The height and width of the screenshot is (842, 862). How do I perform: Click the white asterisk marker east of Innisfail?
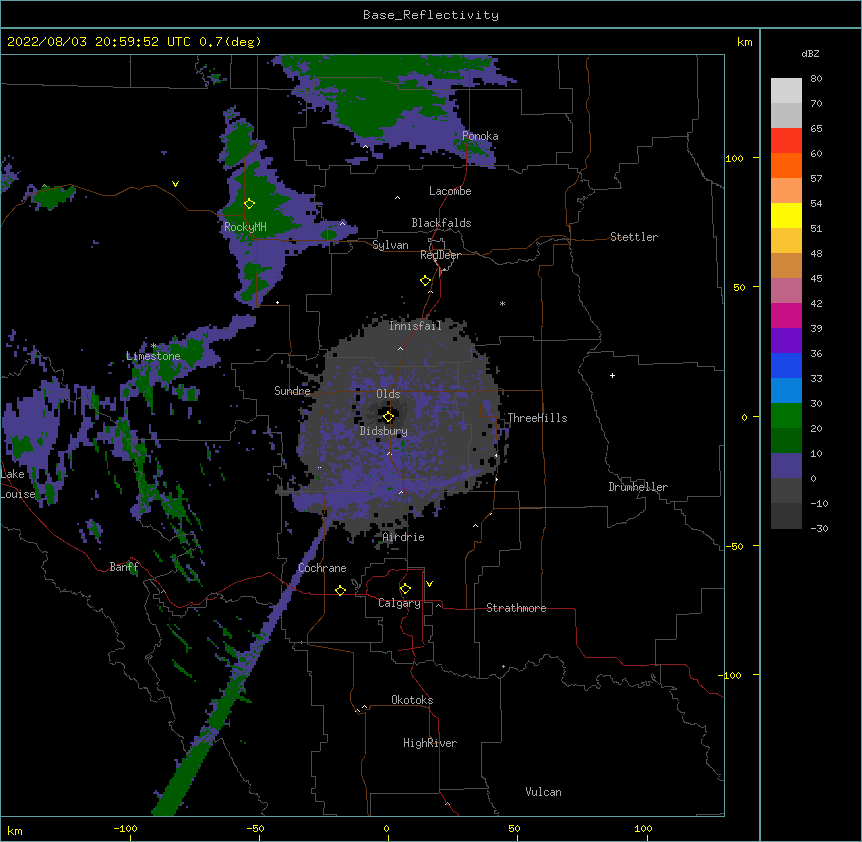[502, 303]
